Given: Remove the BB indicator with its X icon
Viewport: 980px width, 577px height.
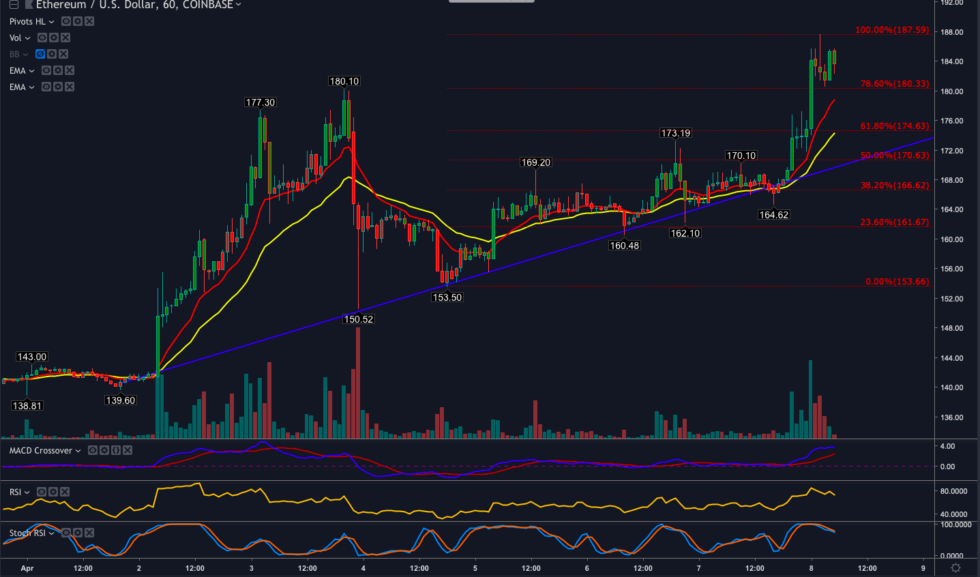Looking at the screenshot, I should 63,54.
